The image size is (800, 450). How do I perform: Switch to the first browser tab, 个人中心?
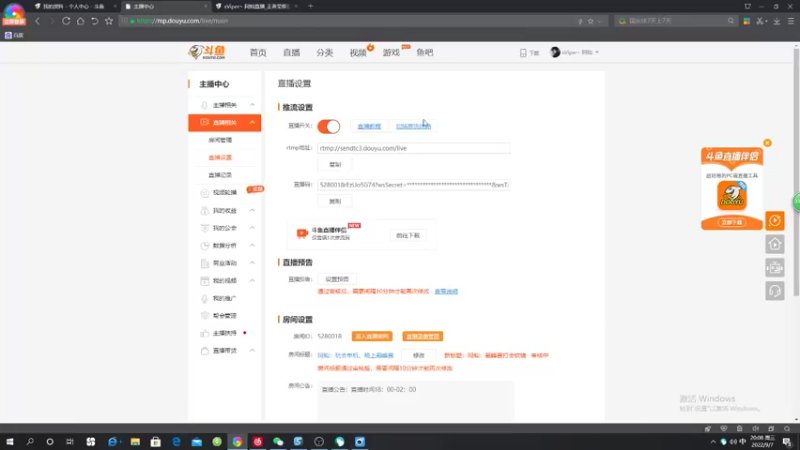click(x=73, y=6)
